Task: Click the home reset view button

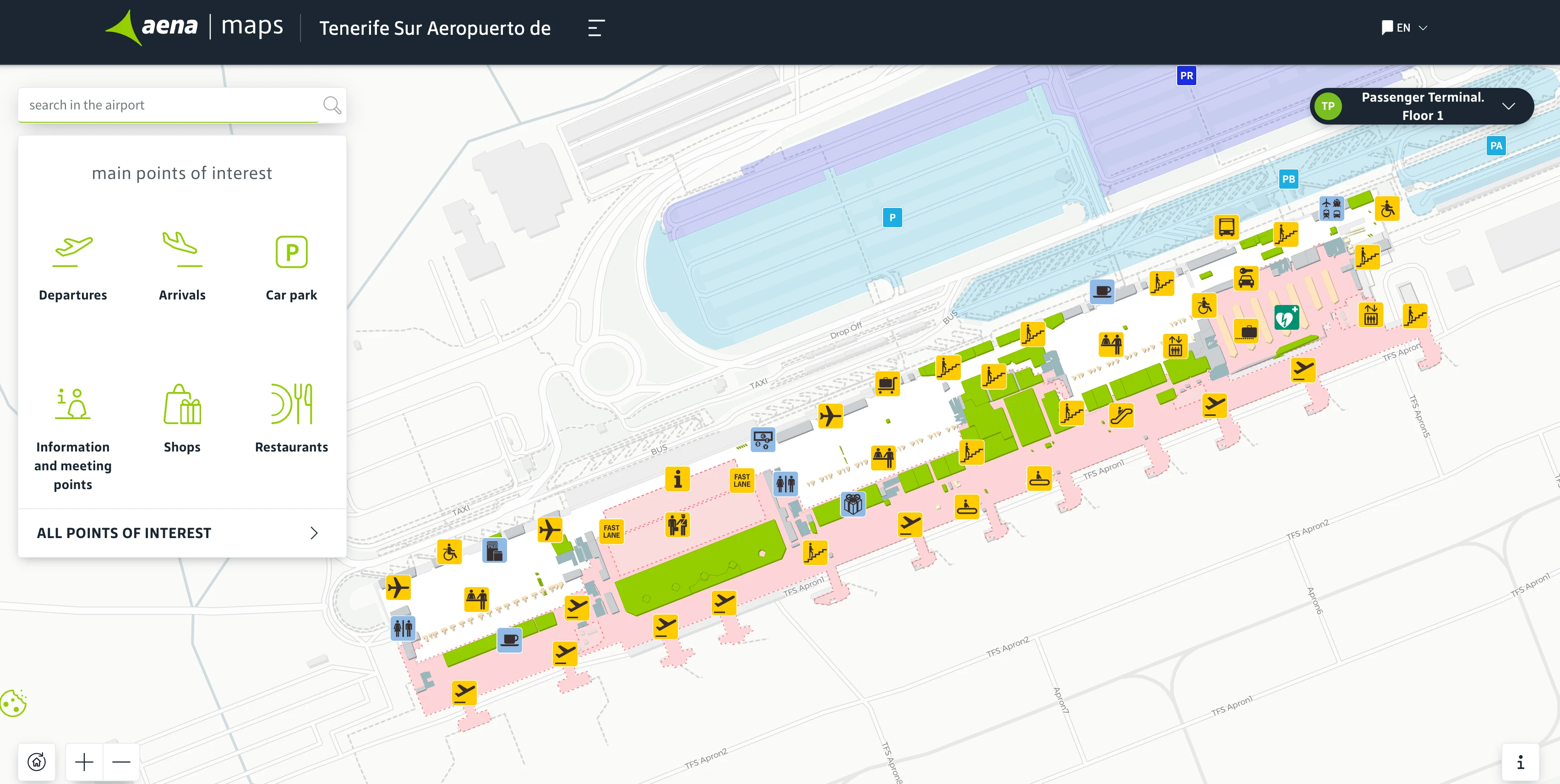Action: point(36,762)
